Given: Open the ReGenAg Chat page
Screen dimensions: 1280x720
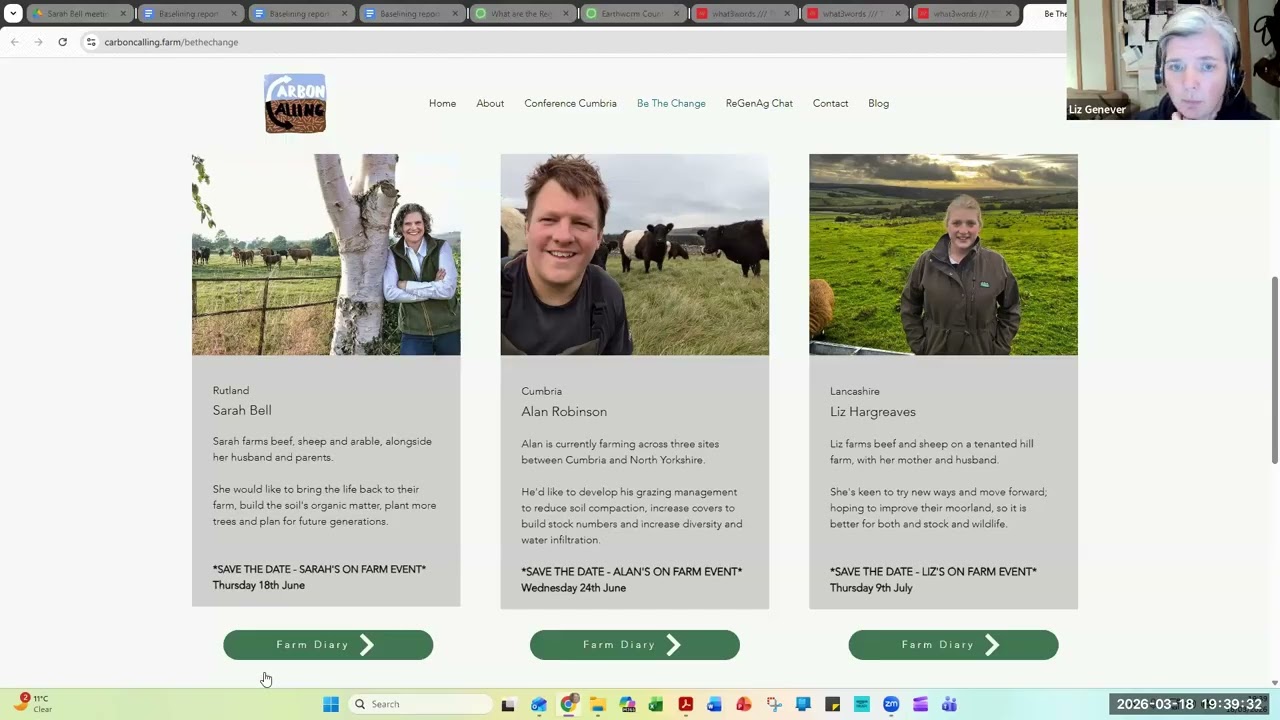Looking at the screenshot, I should [x=759, y=103].
